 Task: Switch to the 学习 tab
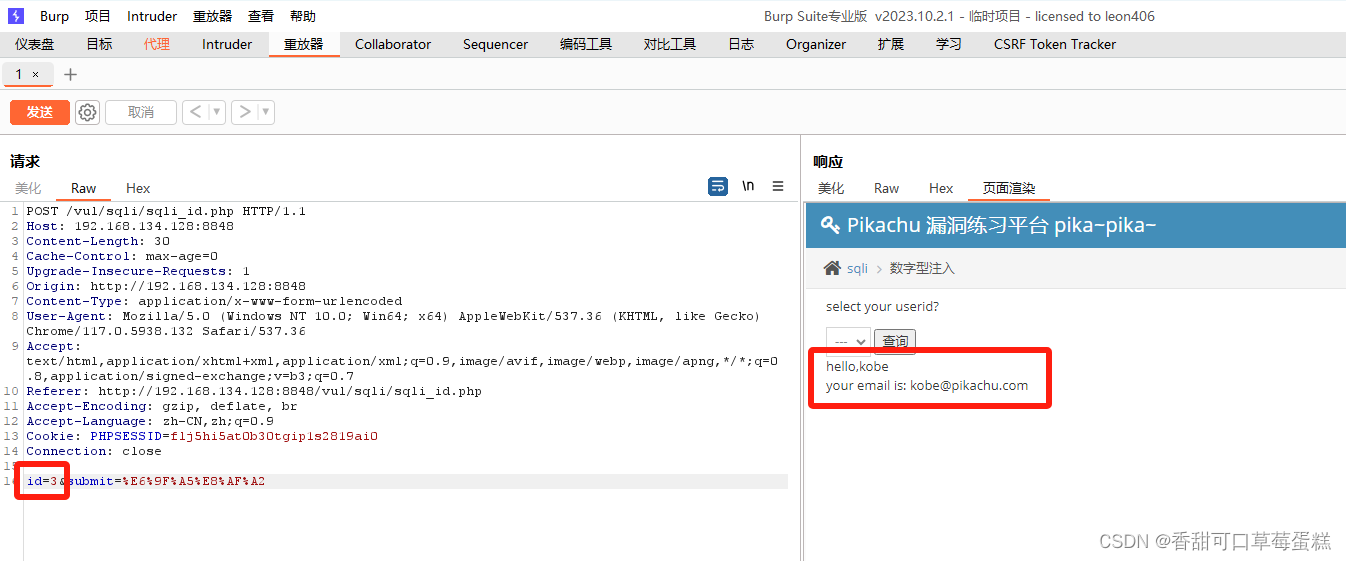click(949, 44)
